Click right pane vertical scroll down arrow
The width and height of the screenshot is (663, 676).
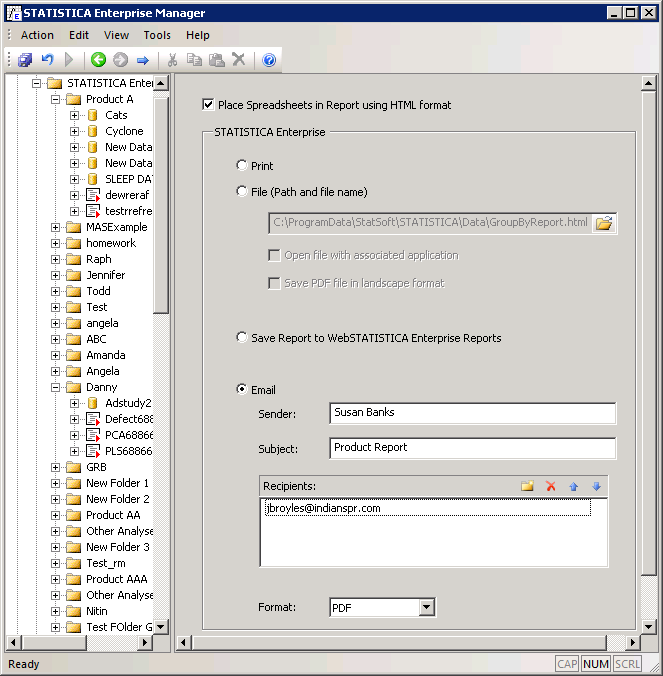(648, 626)
